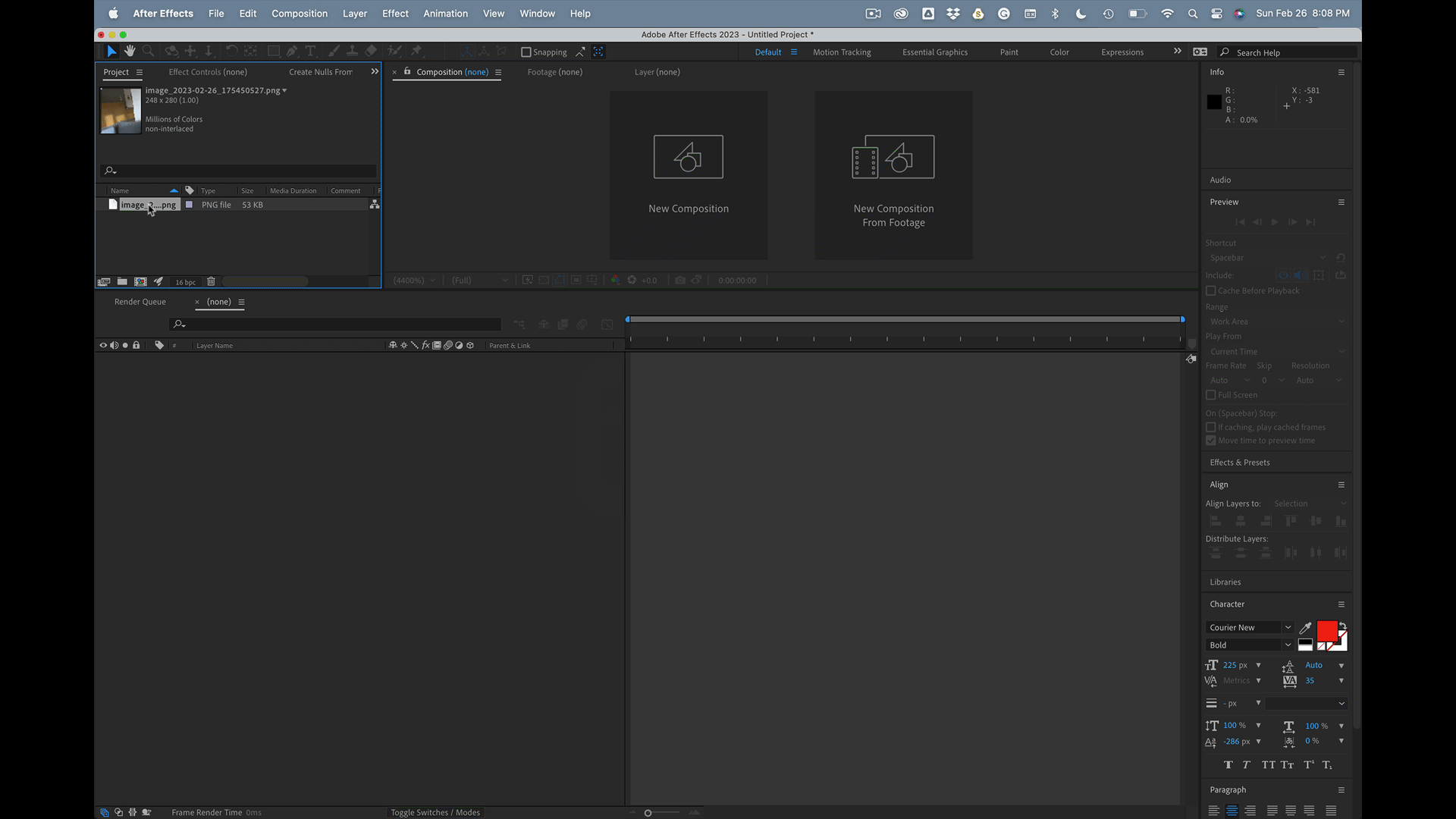The width and height of the screenshot is (1456, 819).
Task: Create a new folder in Project panel
Action: coord(122,281)
